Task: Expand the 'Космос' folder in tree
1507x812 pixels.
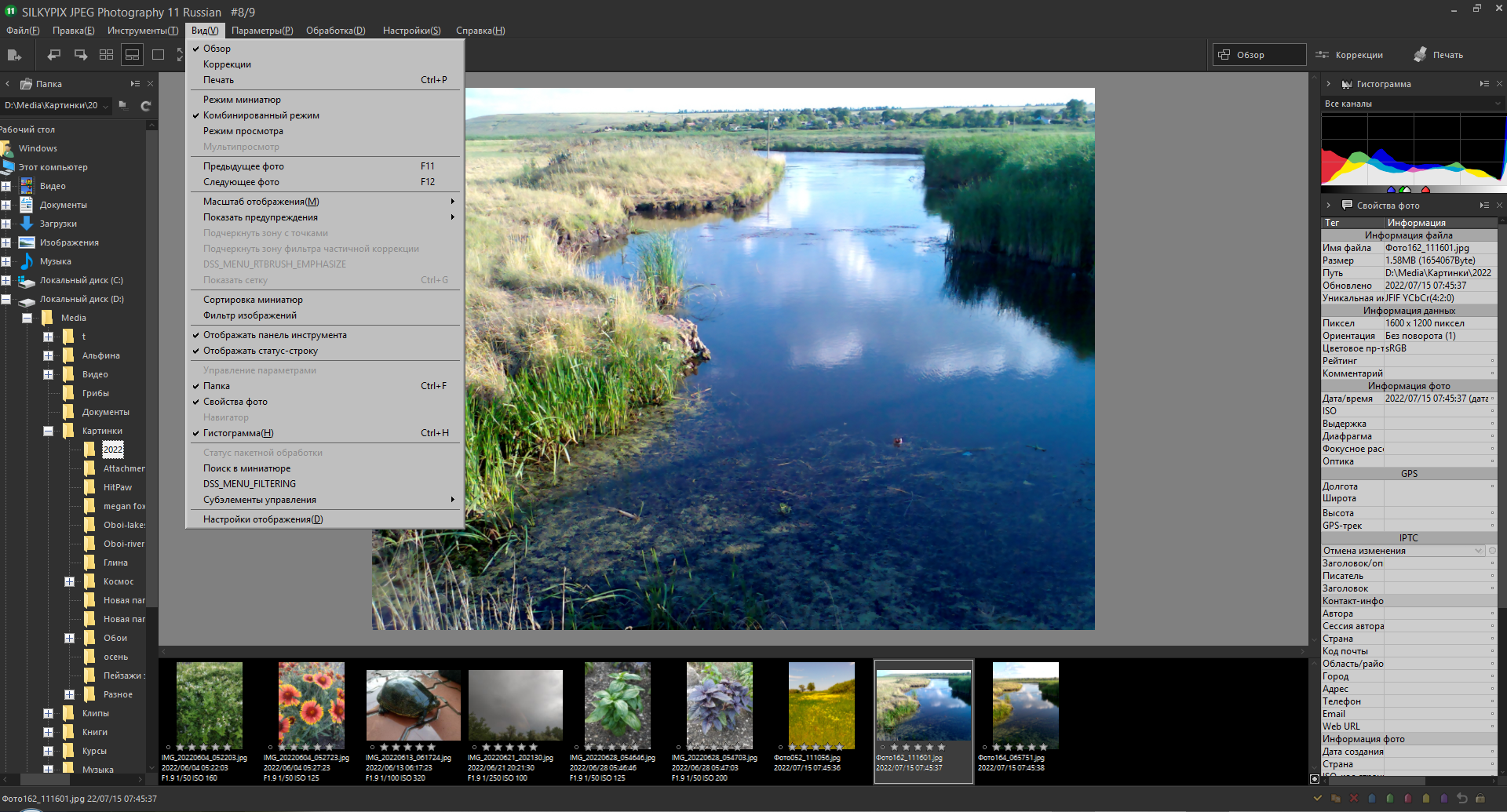Action: tap(69, 581)
